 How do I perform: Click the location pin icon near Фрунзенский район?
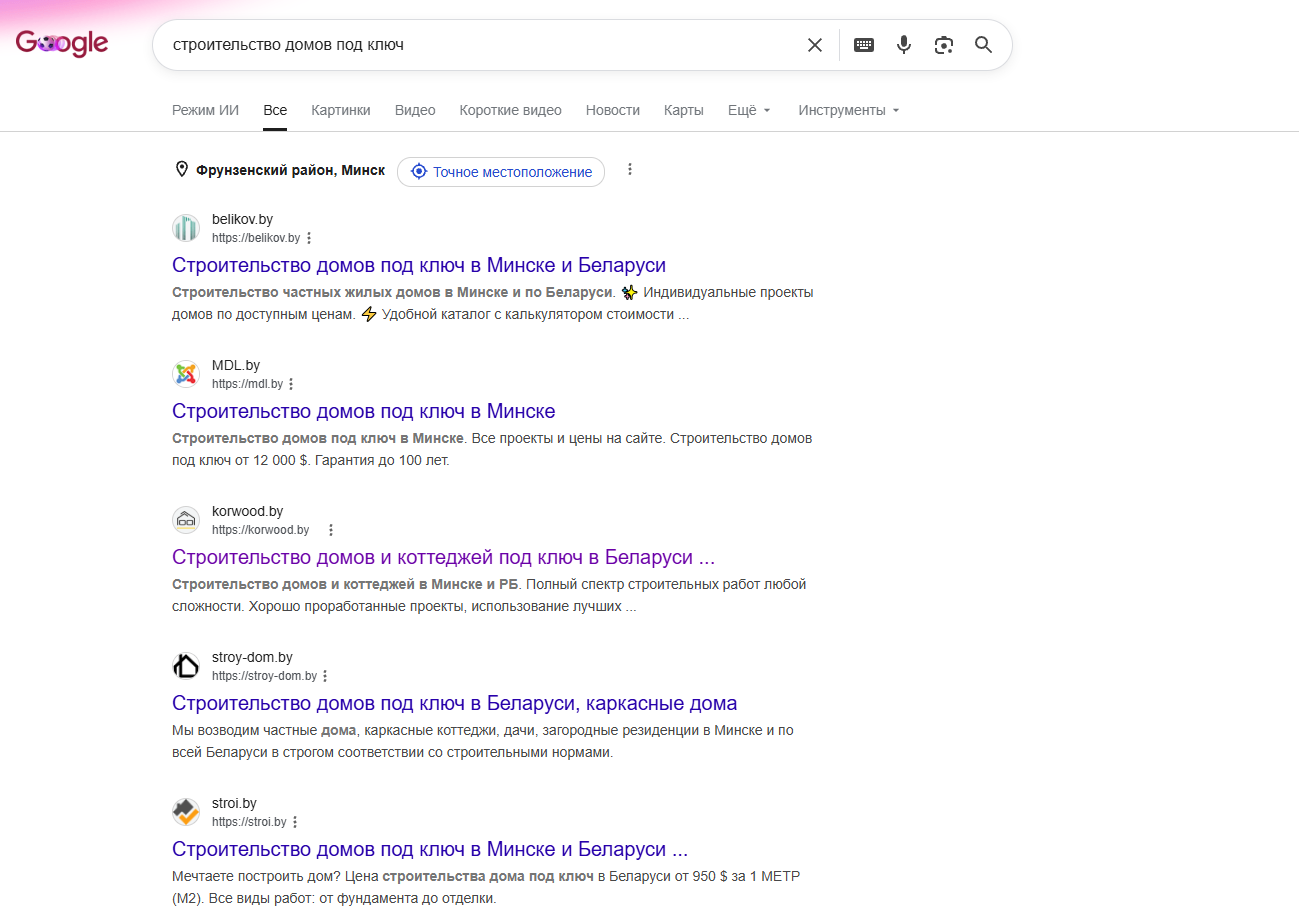tap(181, 170)
